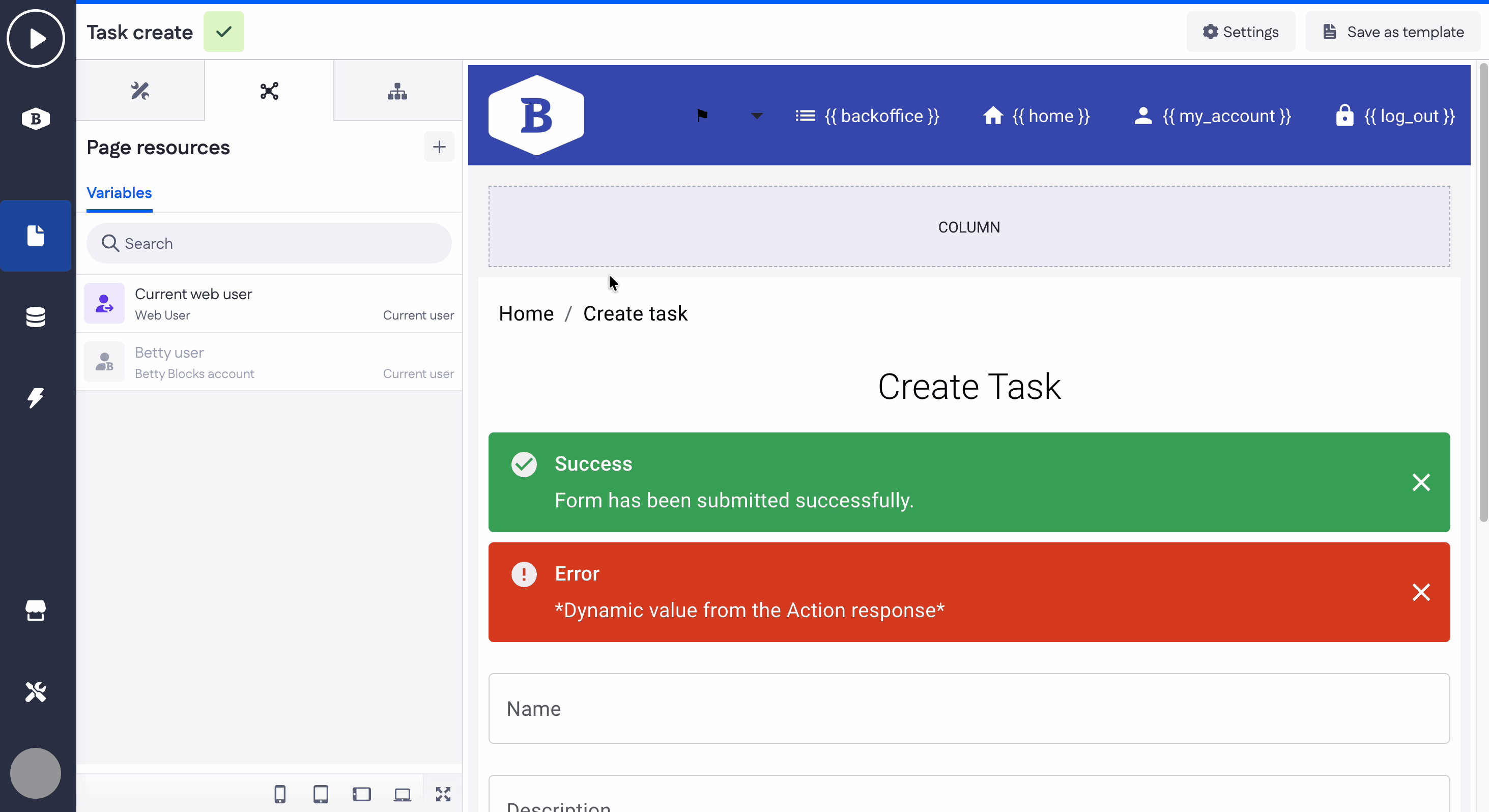Click the play button in the sidebar
Image resolution: width=1489 pixels, height=812 pixels.
(x=36, y=39)
